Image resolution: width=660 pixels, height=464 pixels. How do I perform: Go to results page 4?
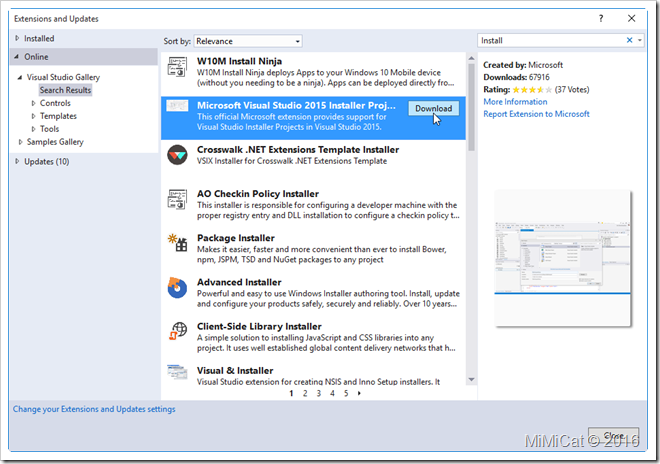(x=332, y=393)
